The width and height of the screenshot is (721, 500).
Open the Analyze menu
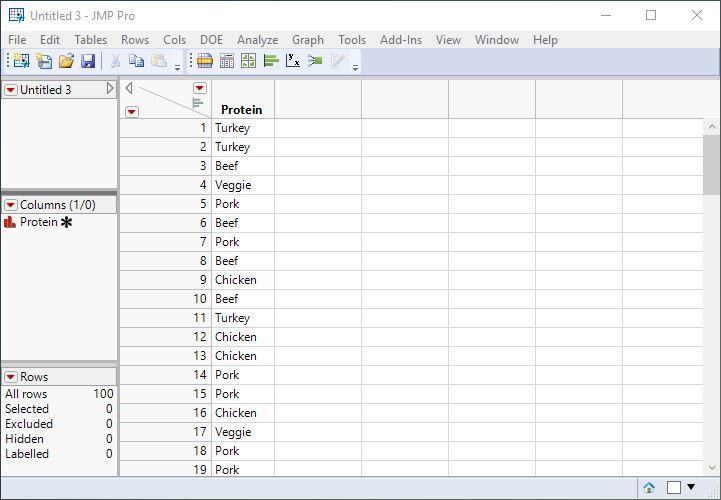coord(258,40)
